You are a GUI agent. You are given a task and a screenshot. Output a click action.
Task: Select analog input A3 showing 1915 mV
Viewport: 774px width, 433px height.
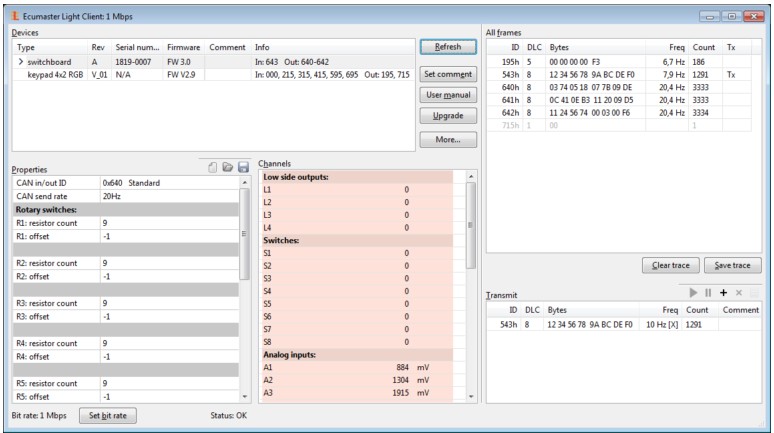356,393
